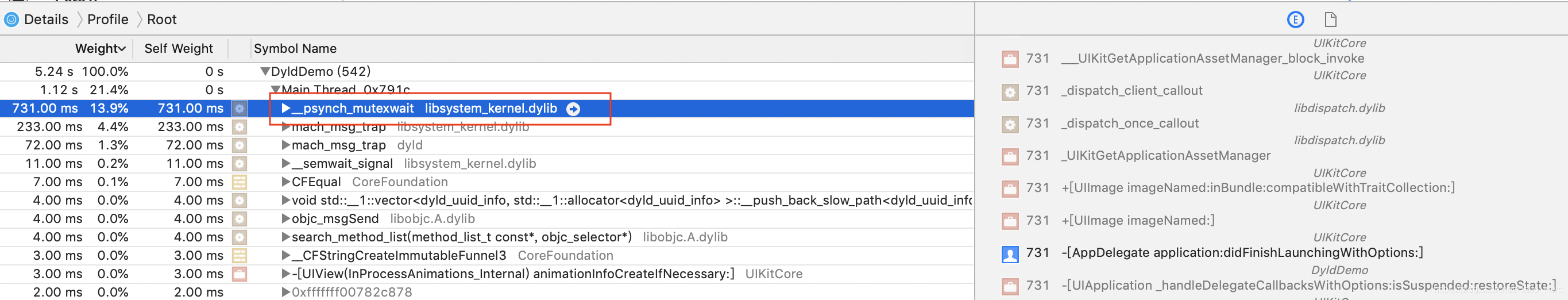Open the Root breadcrumb item
The width and height of the screenshot is (1568, 300).
(162, 20)
